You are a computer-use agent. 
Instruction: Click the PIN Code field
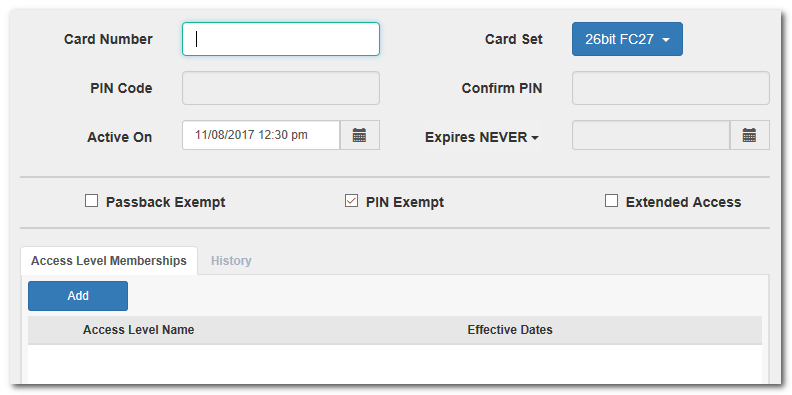pos(281,88)
